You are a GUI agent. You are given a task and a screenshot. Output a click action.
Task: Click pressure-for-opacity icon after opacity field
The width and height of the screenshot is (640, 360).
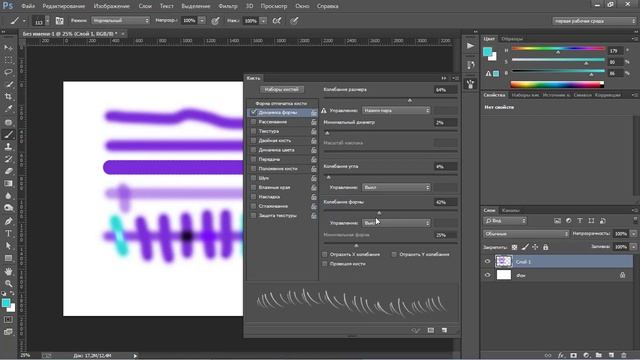coord(216,20)
